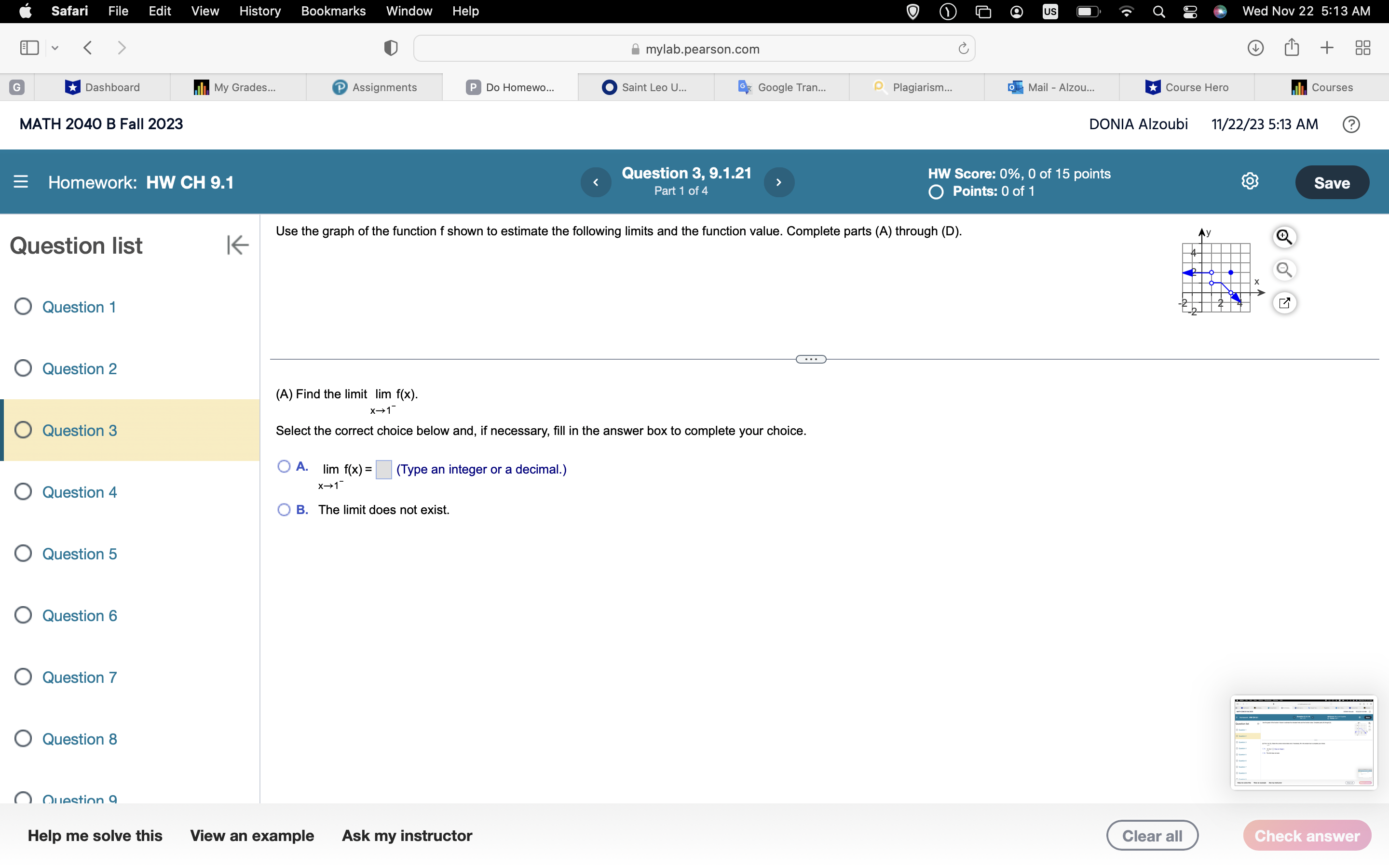Click the zoom-out magnifier beside the graph
This screenshot has height=868, width=1389.
coord(1284,270)
